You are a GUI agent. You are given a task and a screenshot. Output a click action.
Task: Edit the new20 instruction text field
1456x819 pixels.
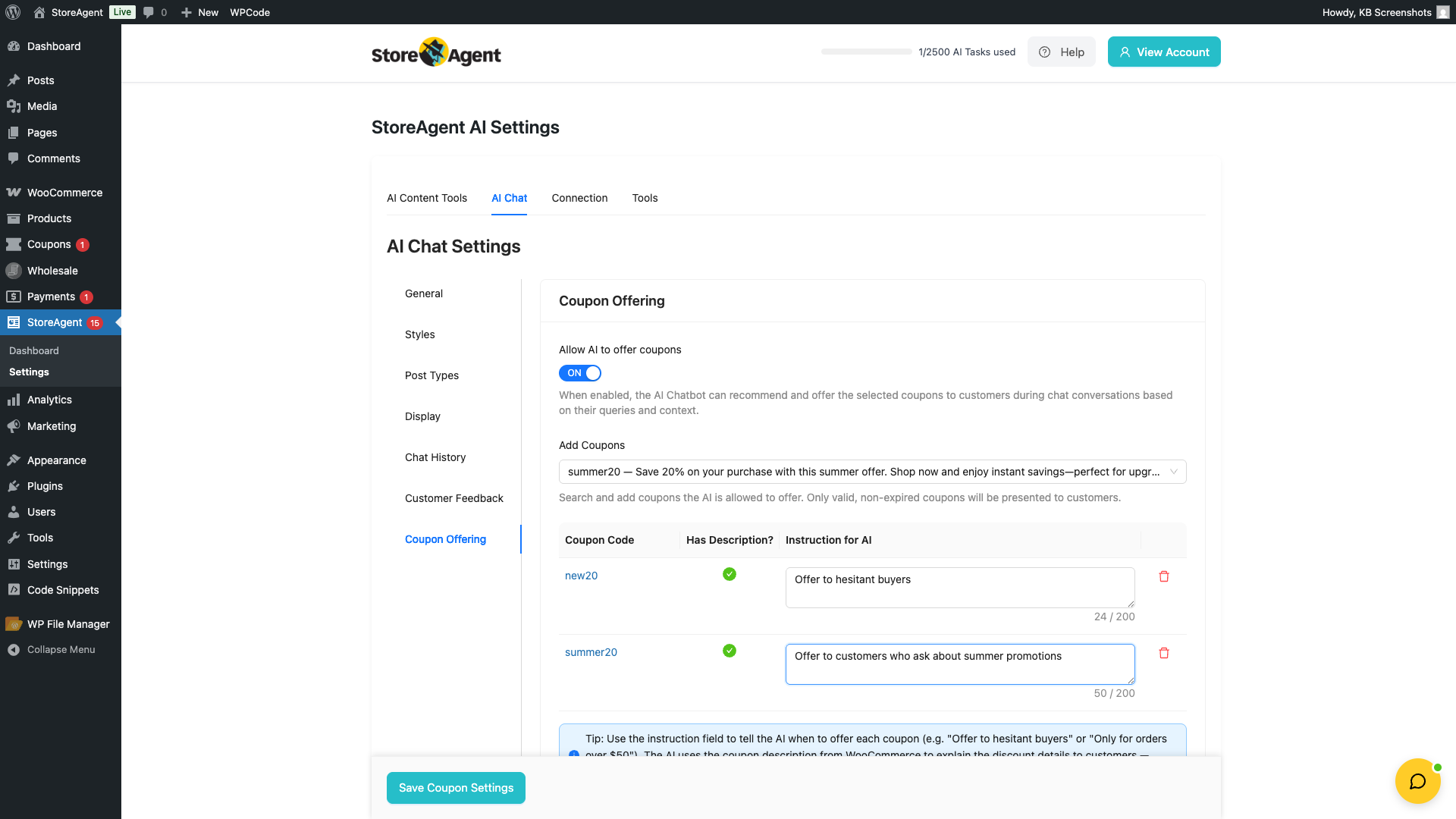(x=960, y=588)
